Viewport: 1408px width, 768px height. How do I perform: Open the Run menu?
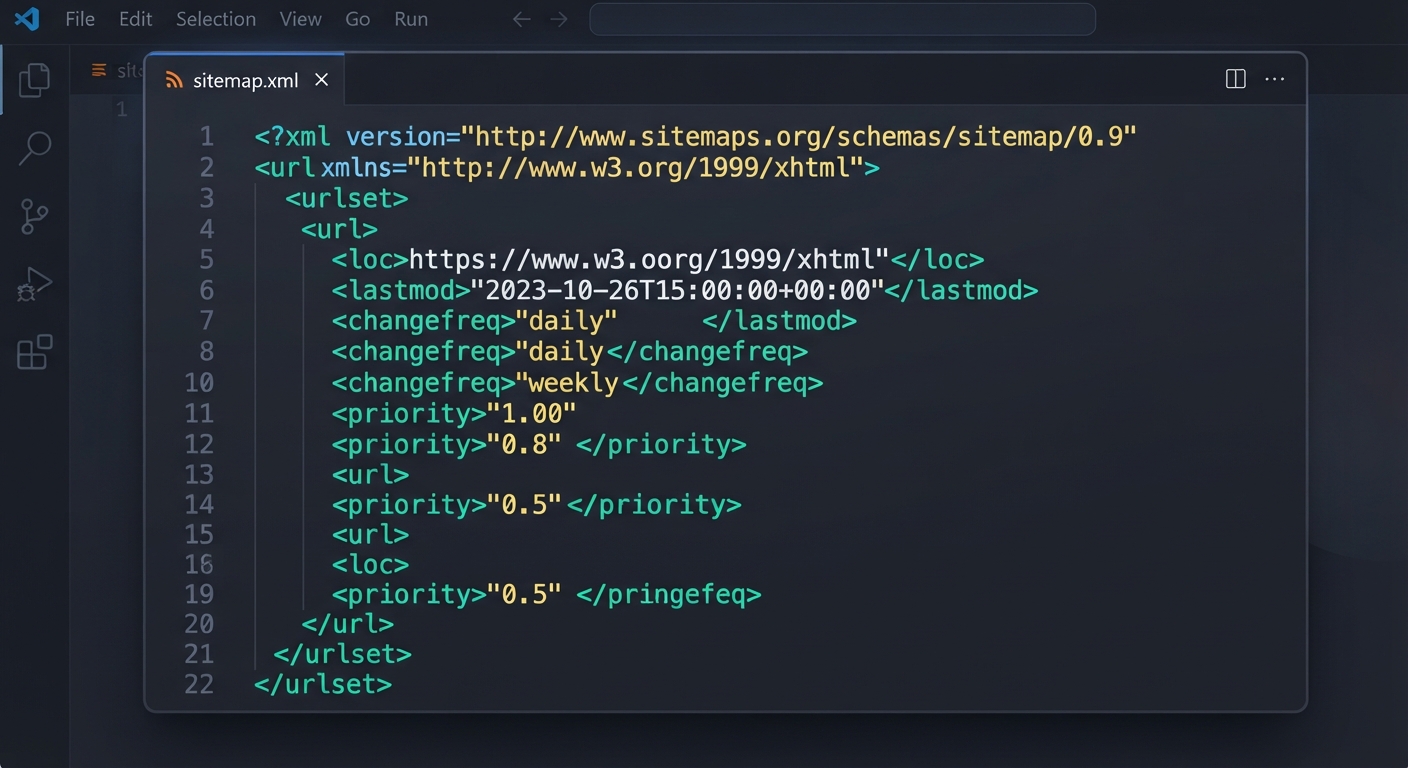[411, 19]
